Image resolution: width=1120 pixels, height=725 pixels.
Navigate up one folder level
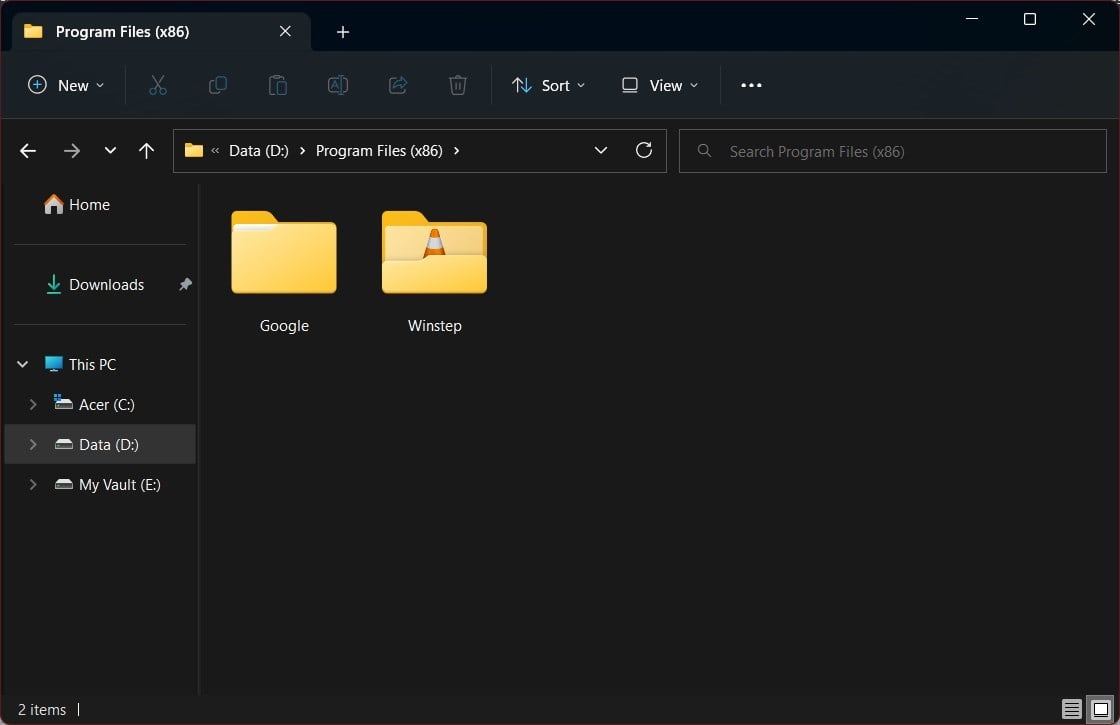146,150
